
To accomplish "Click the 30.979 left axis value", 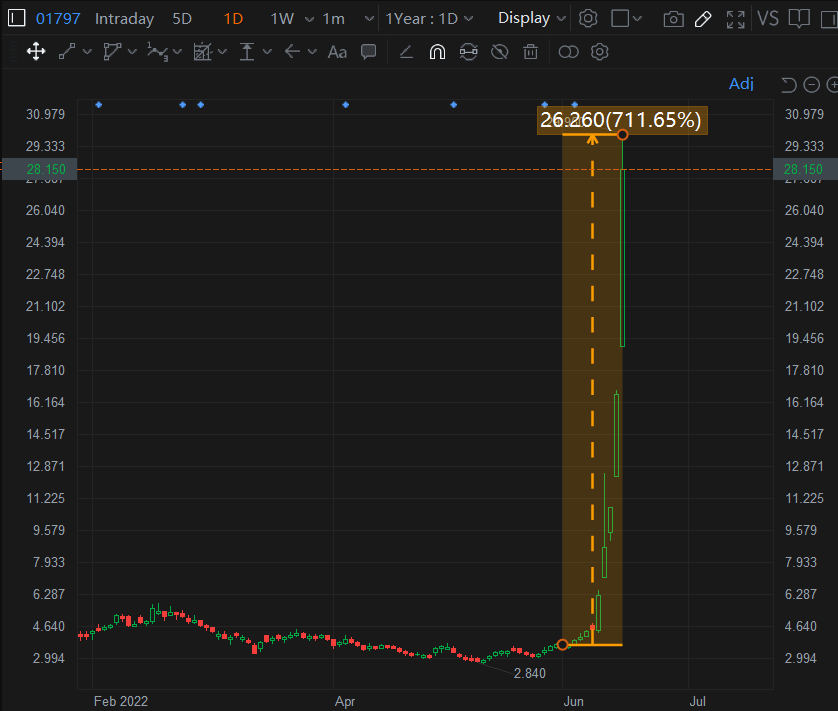I will [45, 114].
